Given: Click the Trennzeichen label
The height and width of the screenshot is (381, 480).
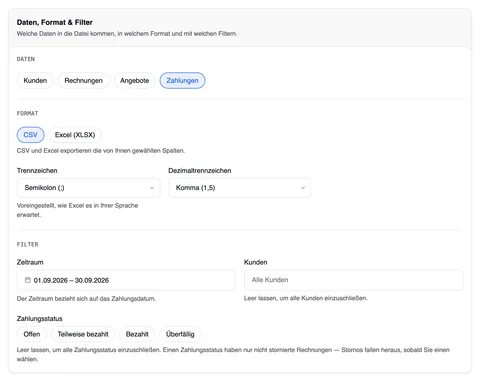Looking at the screenshot, I should 37,171.
